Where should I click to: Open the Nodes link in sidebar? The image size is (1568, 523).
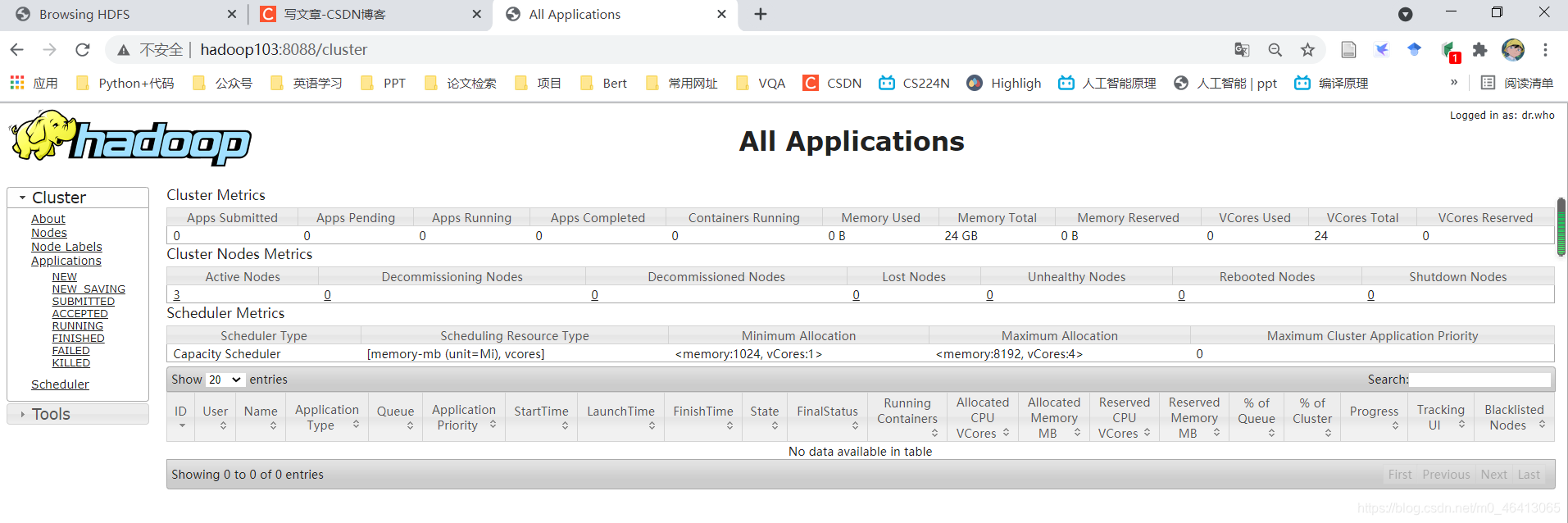pyautogui.click(x=49, y=233)
